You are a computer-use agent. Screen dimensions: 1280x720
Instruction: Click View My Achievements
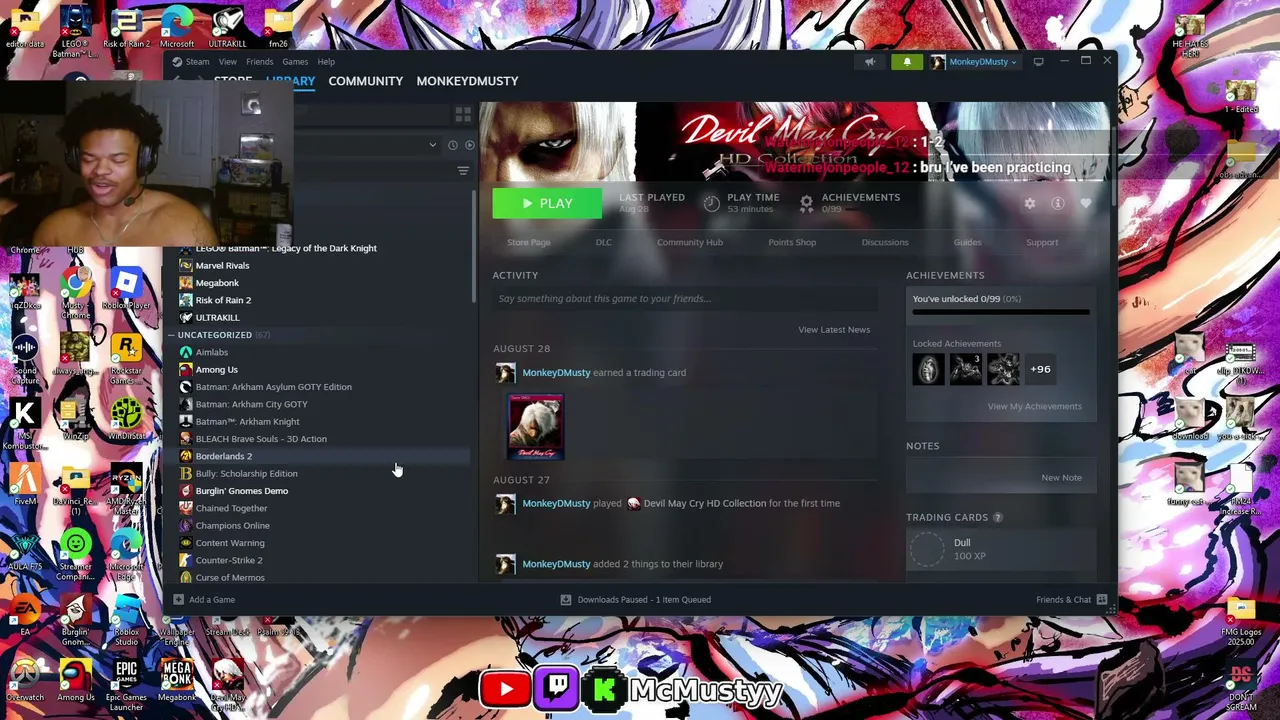point(1035,406)
